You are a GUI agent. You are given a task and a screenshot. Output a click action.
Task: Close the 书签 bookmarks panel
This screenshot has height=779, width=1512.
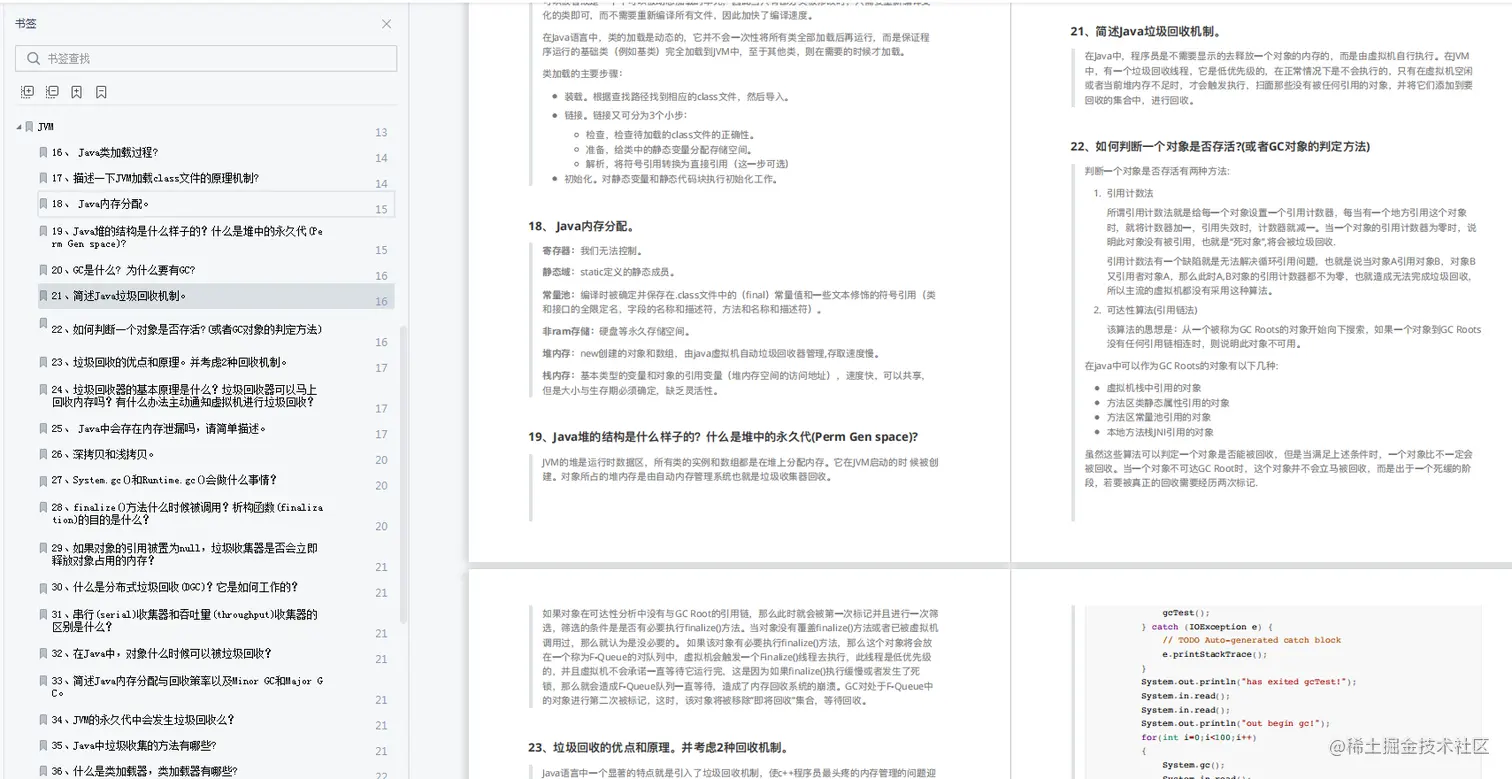tap(386, 23)
